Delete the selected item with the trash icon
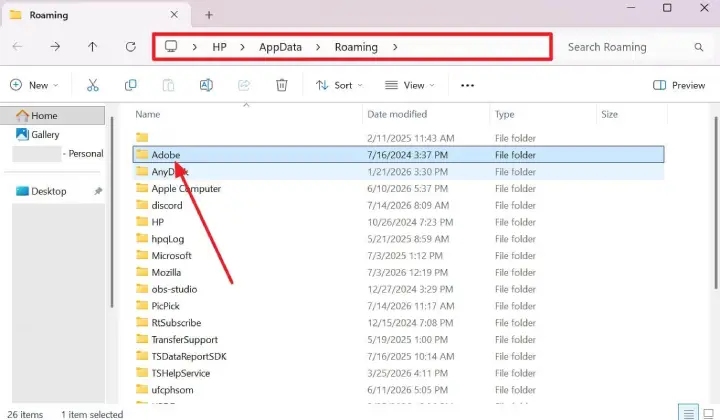Screen dimensions: 720x420 coord(281,85)
